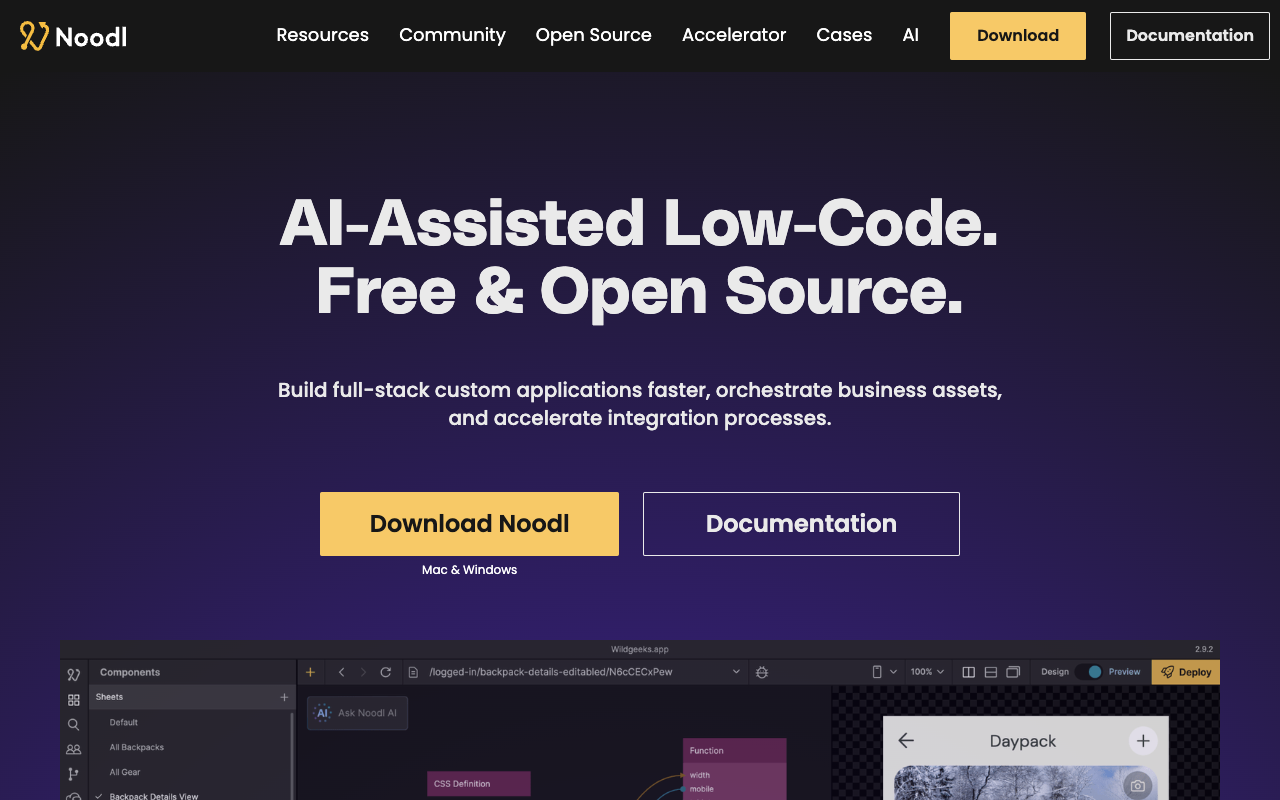Click the header Documentation button
This screenshot has width=1280, height=800.
[1189, 36]
